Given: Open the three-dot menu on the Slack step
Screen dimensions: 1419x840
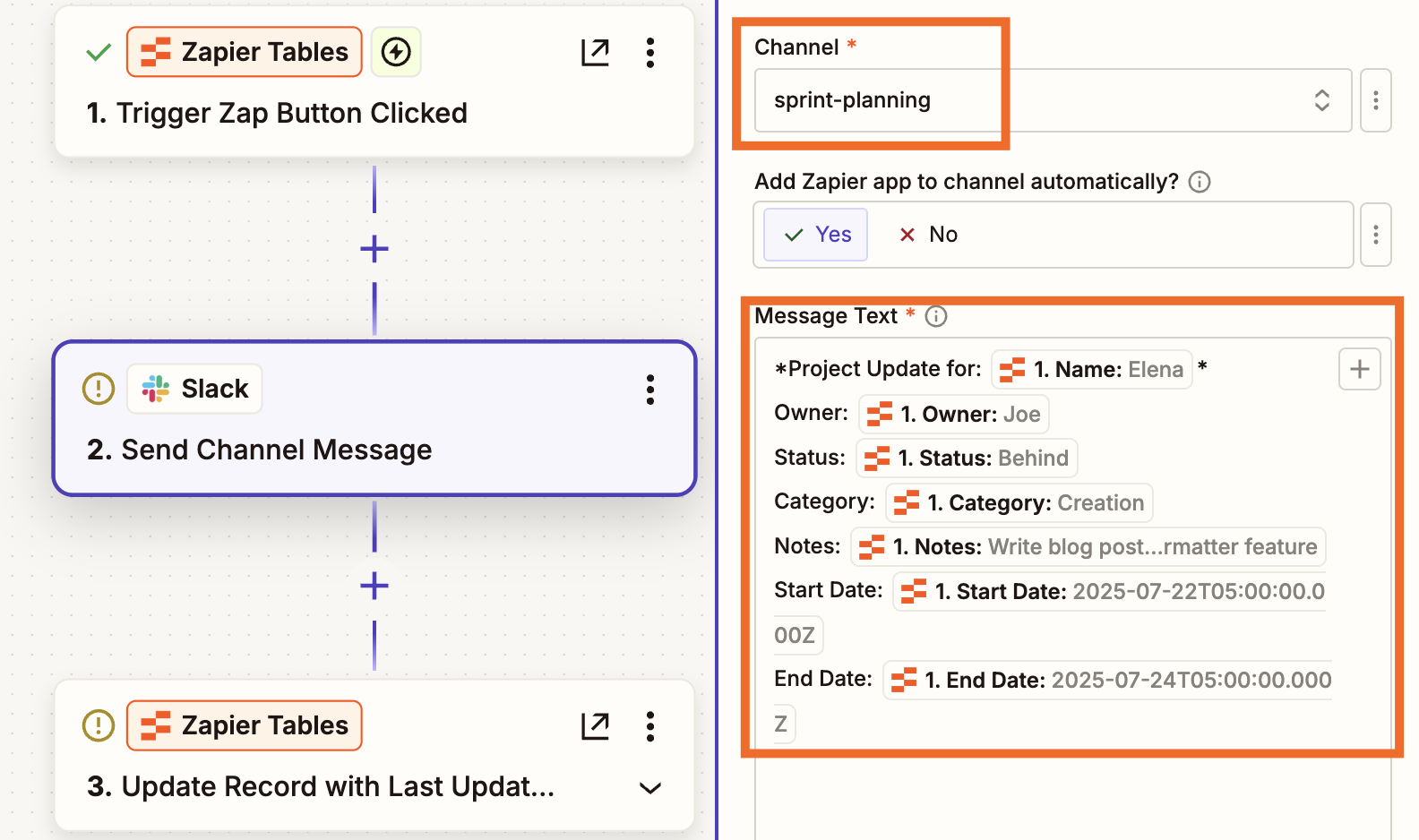Looking at the screenshot, I should point(650,389).
